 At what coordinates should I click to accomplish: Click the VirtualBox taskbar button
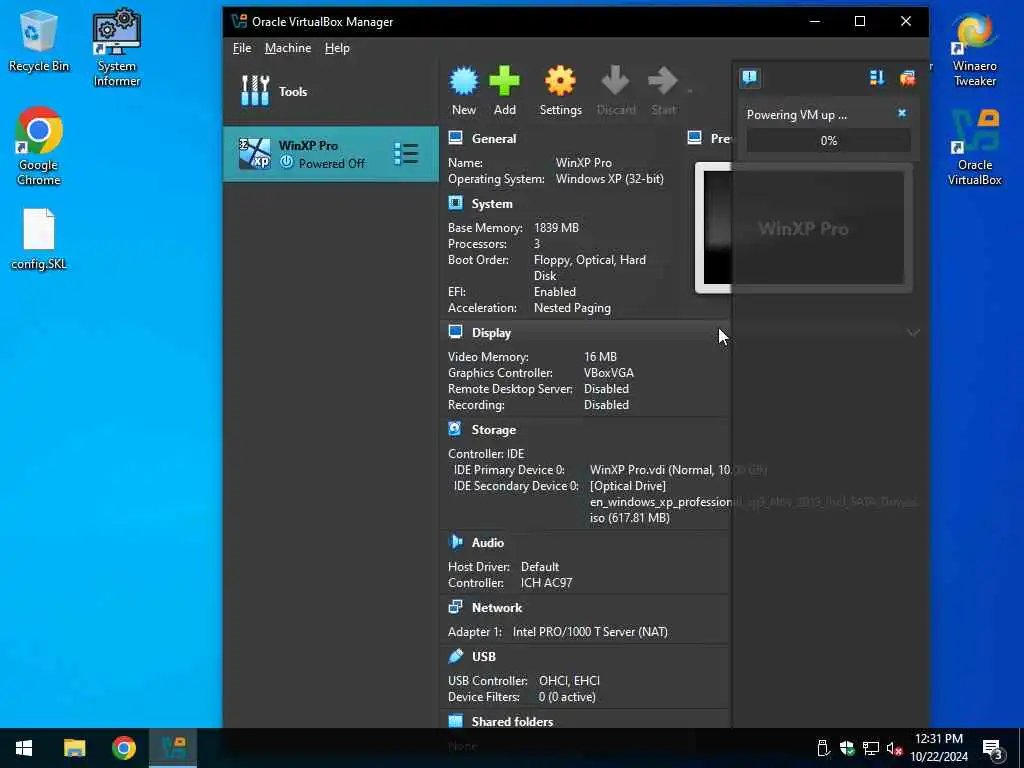click(173, 748)
